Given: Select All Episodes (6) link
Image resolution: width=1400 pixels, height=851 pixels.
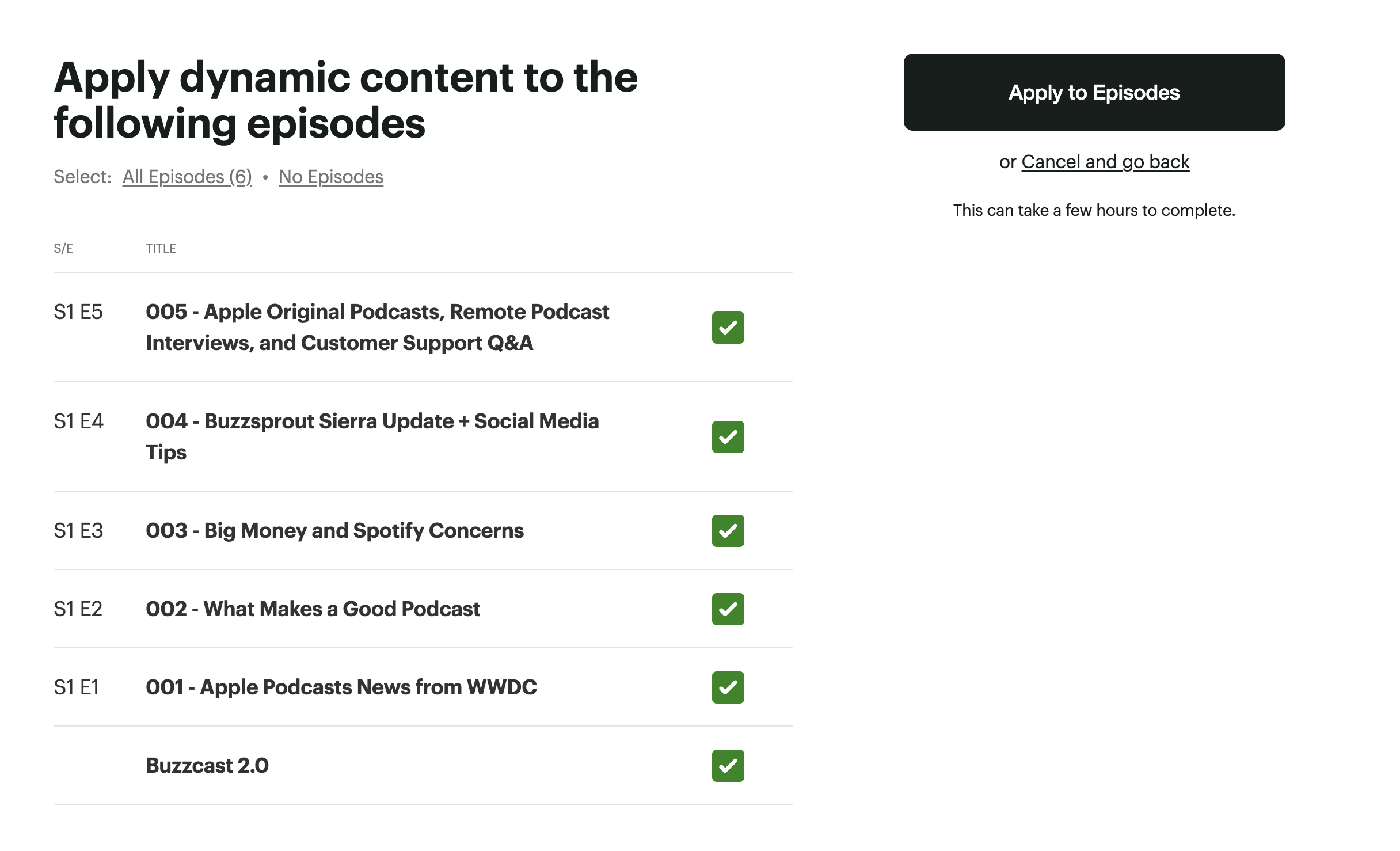Looking at the screenshot, I should (187, 177).
